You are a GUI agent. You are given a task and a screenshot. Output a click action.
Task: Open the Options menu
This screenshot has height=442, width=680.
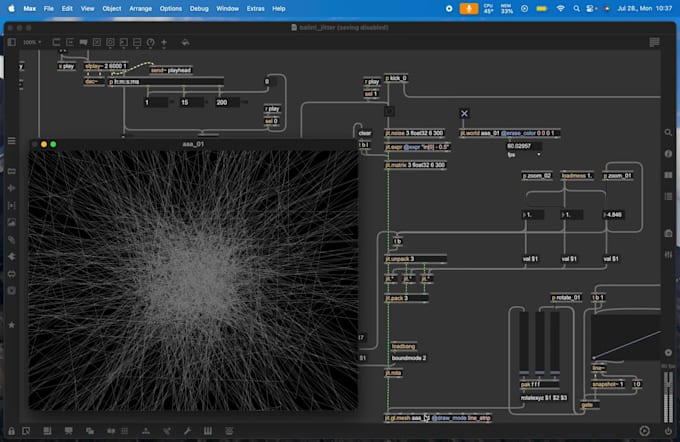[171, 8]
